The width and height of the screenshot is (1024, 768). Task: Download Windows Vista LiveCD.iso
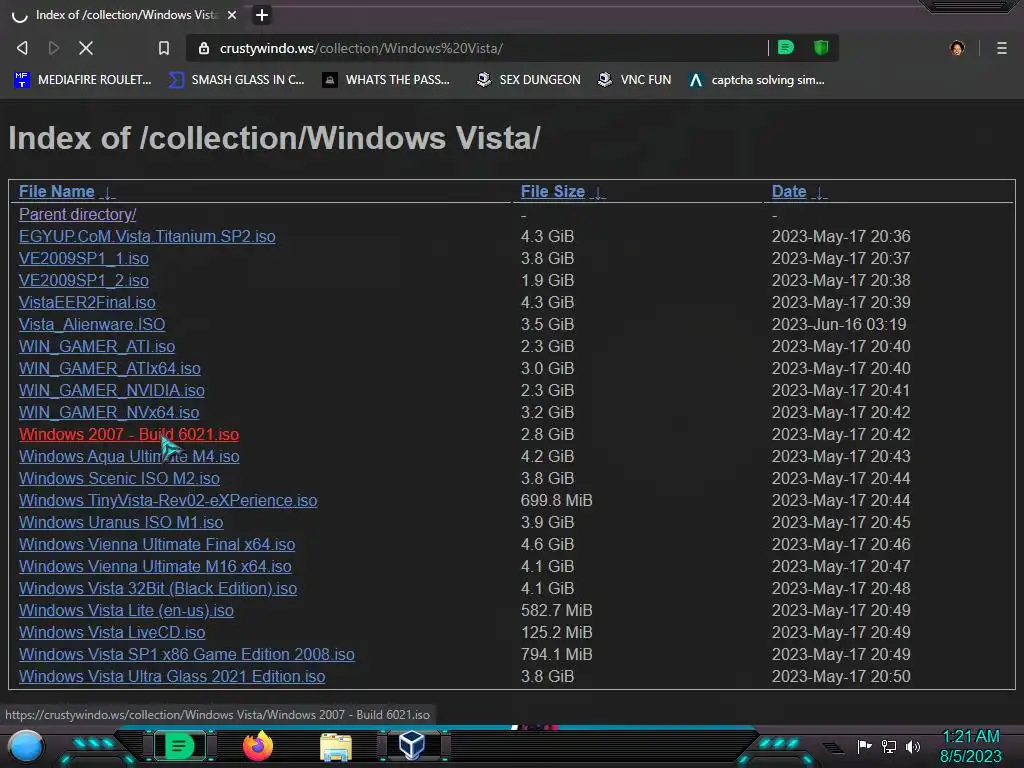[112, 632]
